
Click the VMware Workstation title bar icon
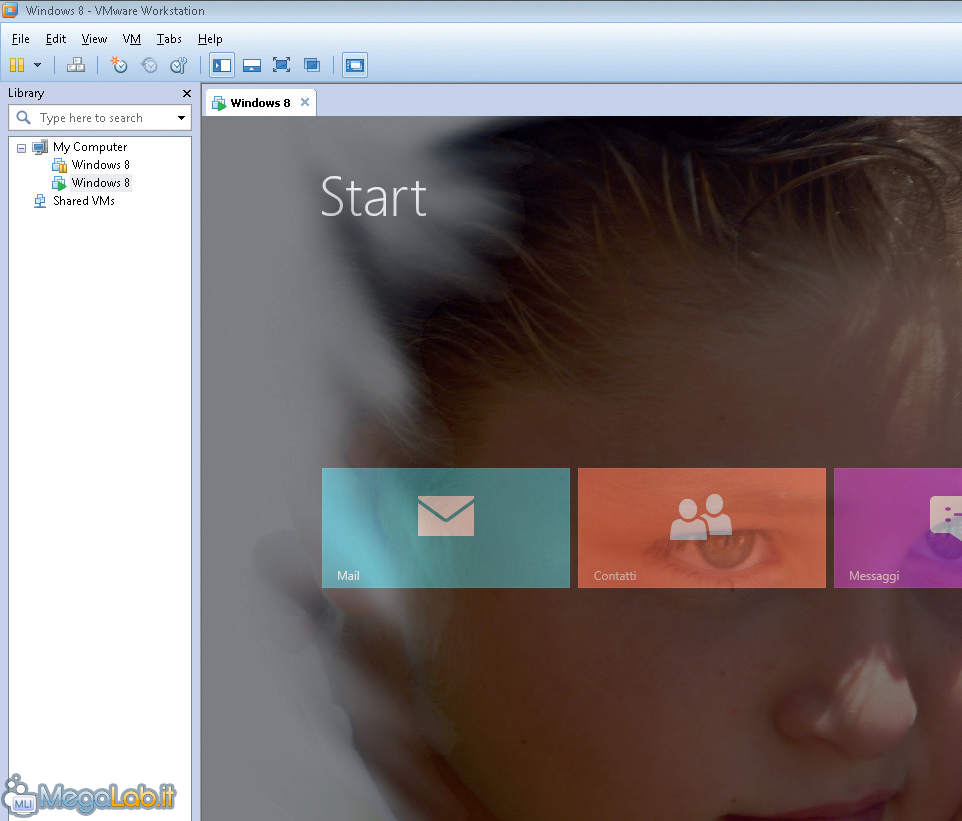pos(10,10)
